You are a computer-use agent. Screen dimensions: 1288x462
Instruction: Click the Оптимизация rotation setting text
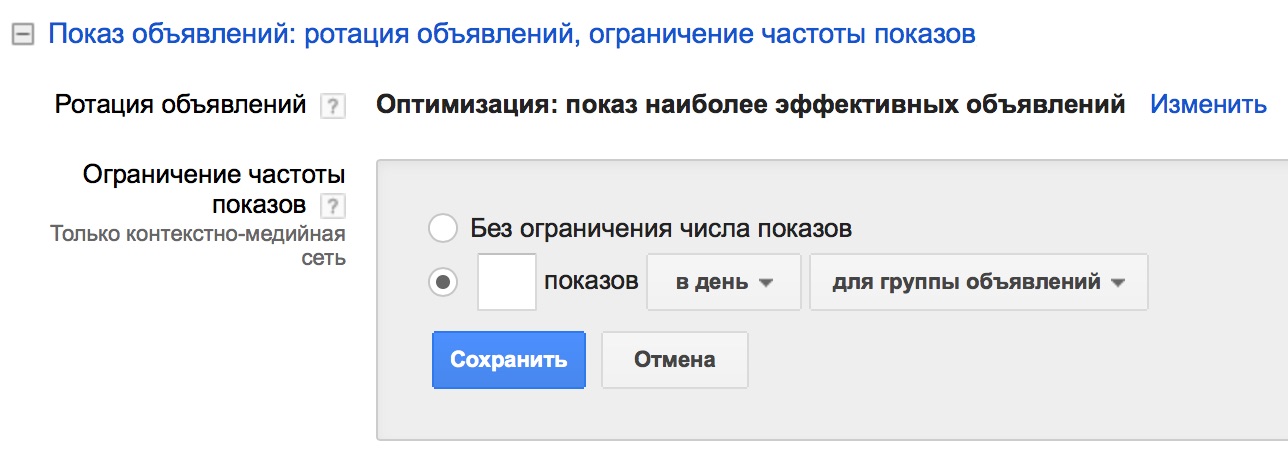click(750, 104)
